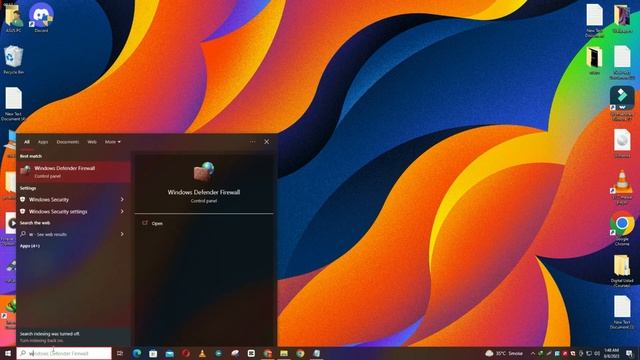Expand arrow beside Windows Security settings
Screen dimensions: 640x360
tap(122, 211)
